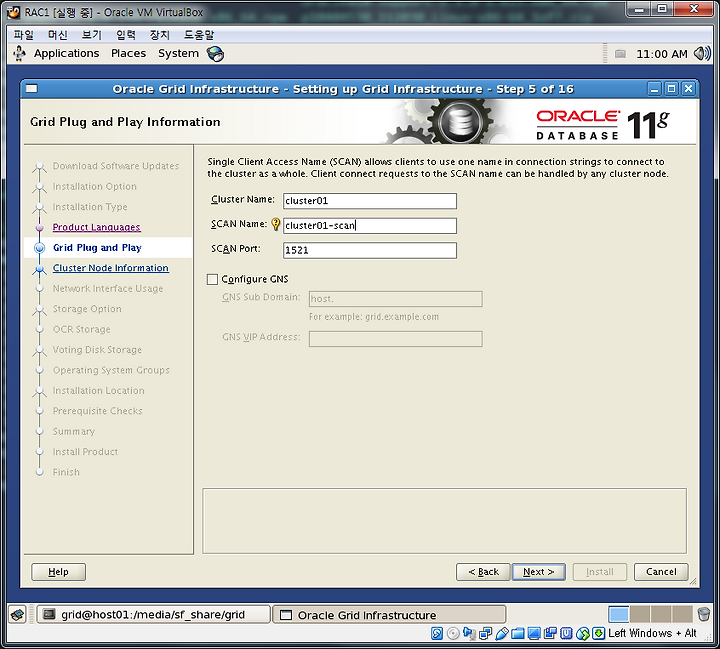Click the audio status icon in VirtualBox bar
The image size is (720, 649).
coord(469,633)
